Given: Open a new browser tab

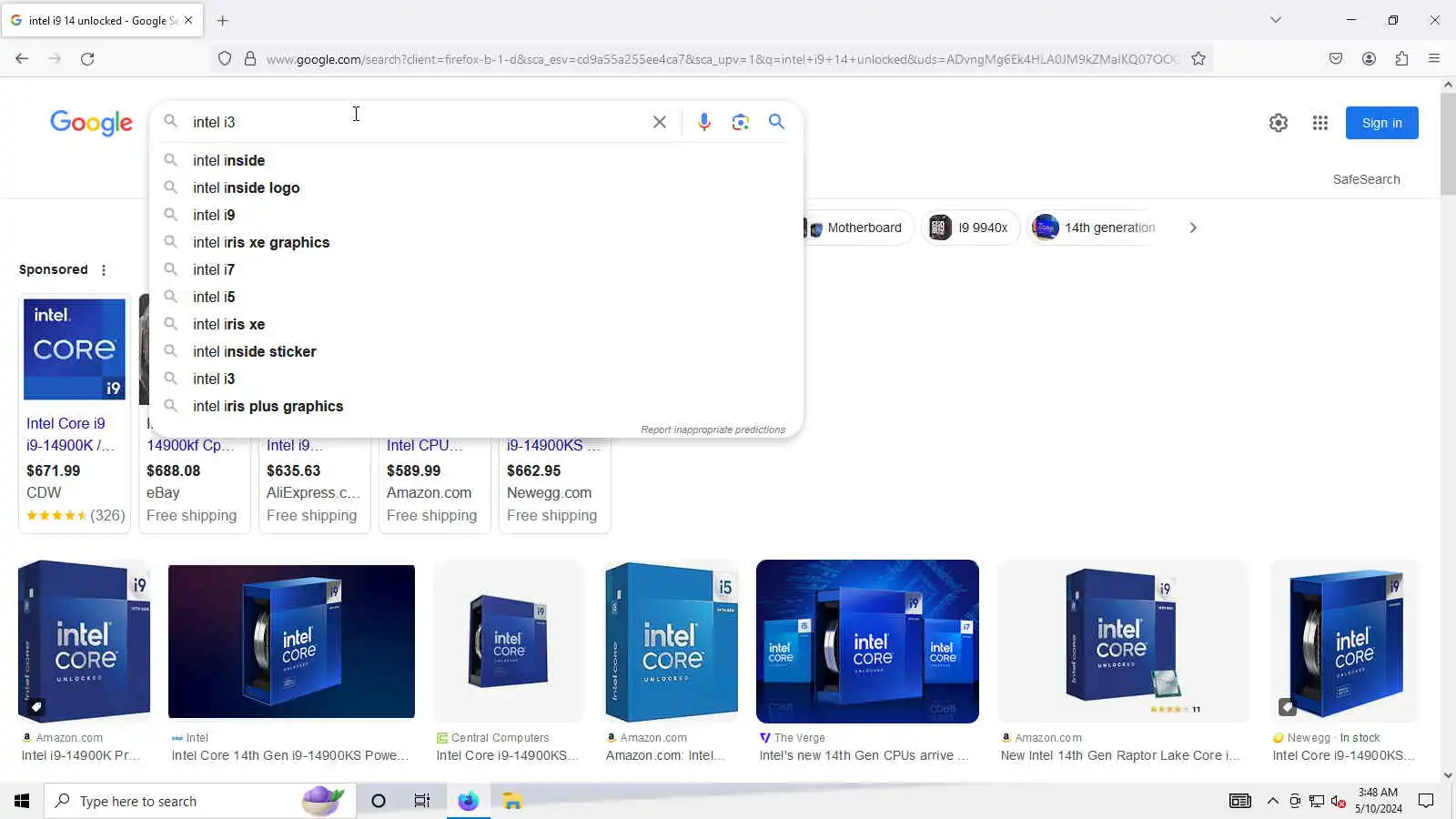Looking at the screenshot, I should pyautogui.click(x=223, y=20).
